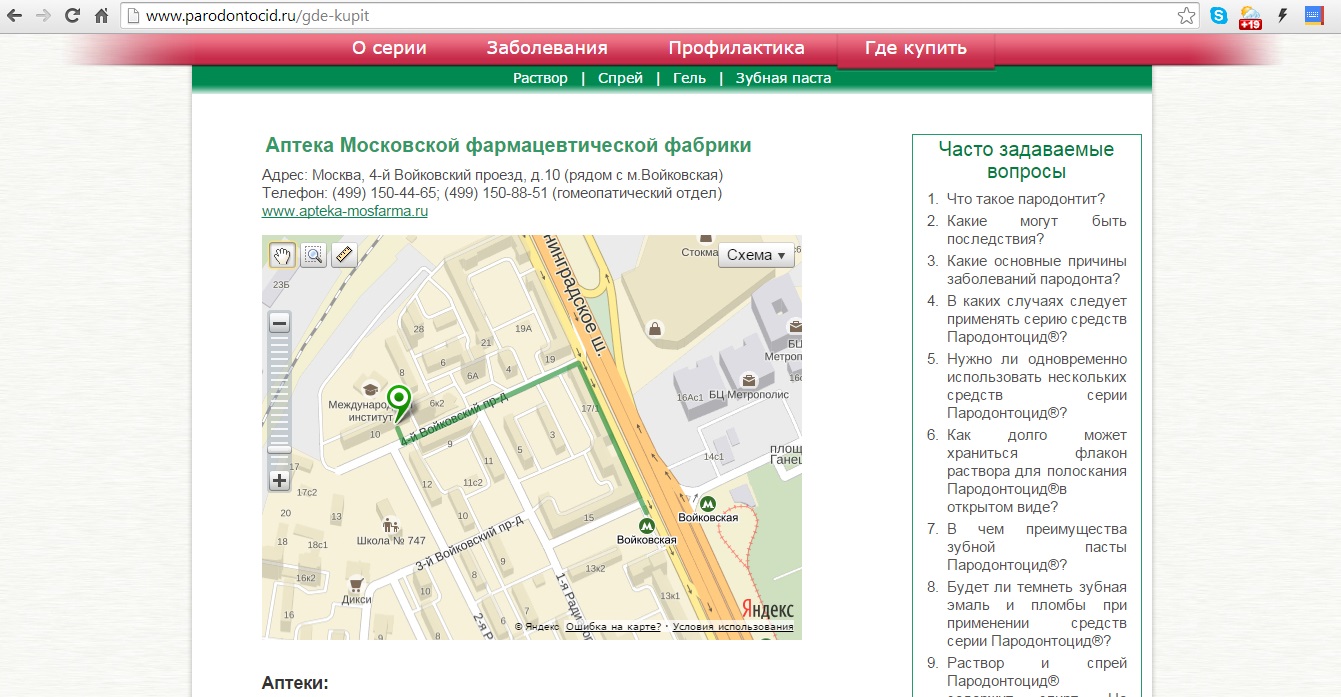The width and height of the screenshot is (1341, 697).
Task: Click the Телефон line with (499) 150-44-65
Action: click(492, 193)
